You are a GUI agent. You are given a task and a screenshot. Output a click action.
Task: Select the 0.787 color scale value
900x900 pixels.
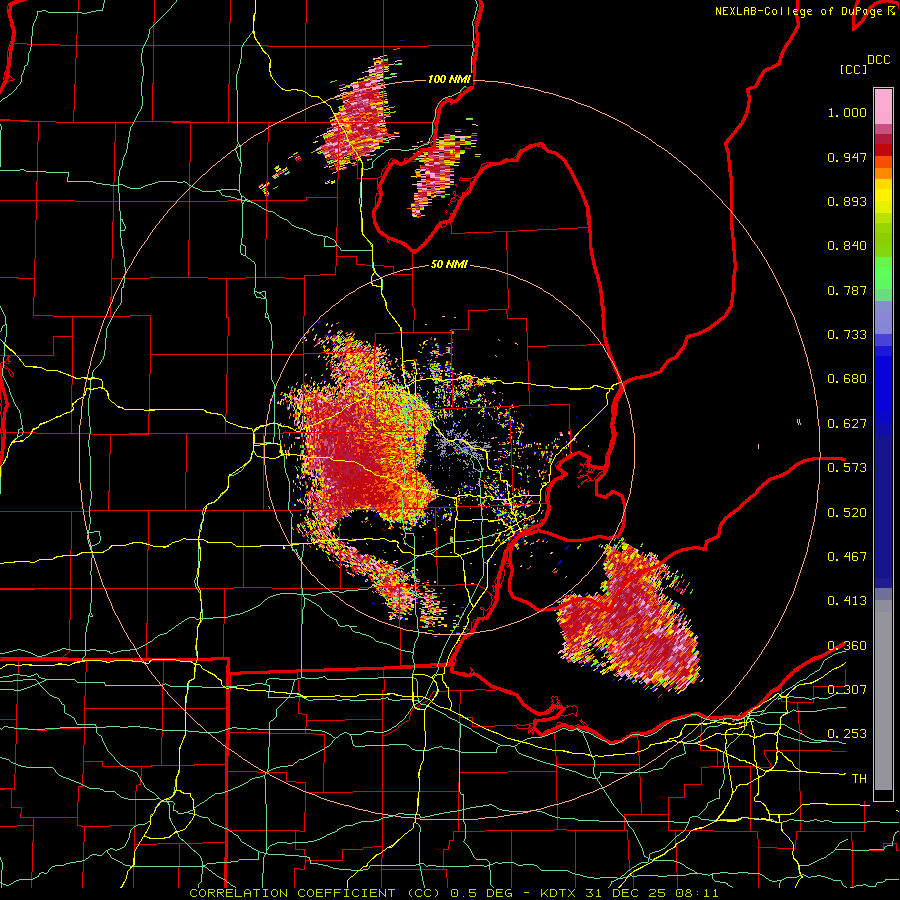[x=847, y=290]
